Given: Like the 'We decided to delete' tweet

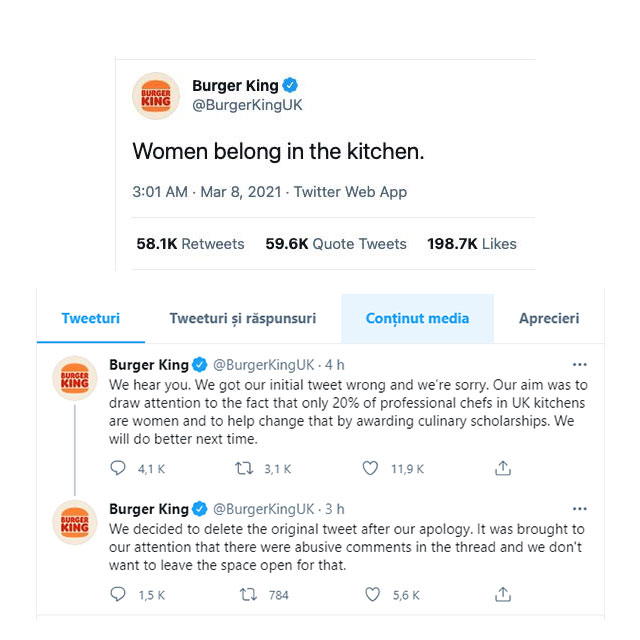Looking at the screenshot, I should click(x=374, y=595).
